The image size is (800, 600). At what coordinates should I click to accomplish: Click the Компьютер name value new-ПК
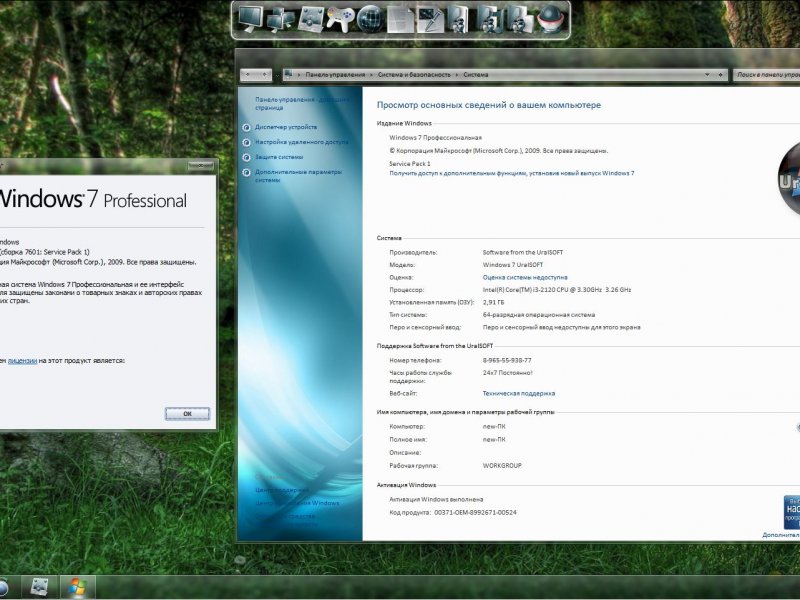[494, 427]
